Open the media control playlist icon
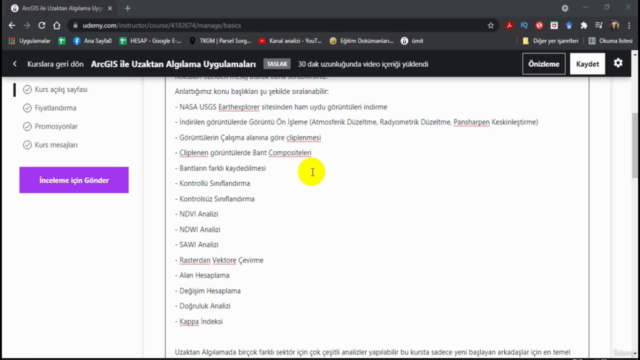 (x=599, y=25)
